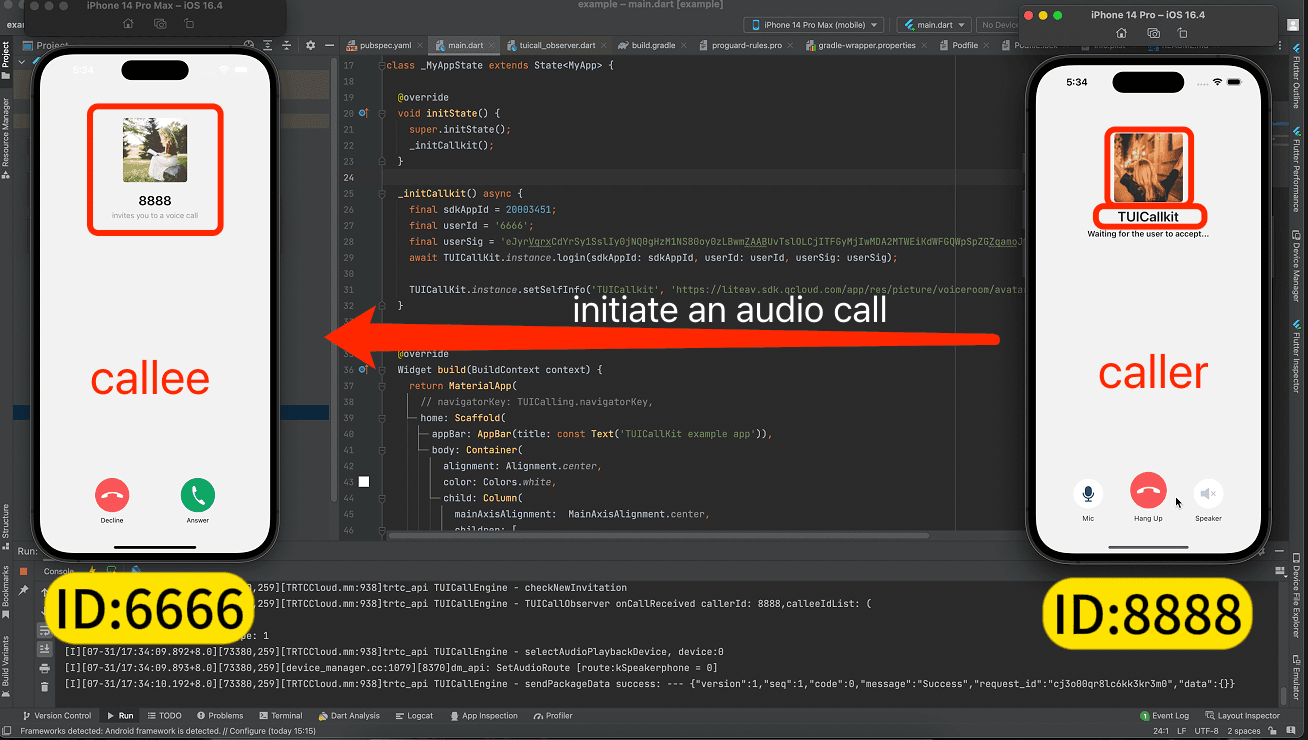Mute the Mic on the caller simulator

(1088, 490)
